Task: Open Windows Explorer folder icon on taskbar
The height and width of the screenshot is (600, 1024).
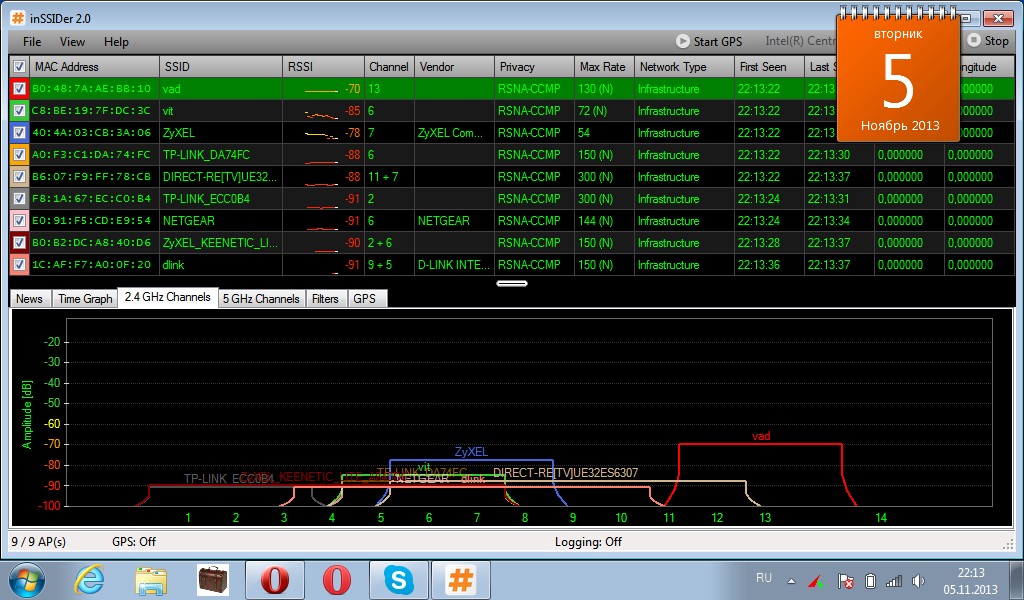Action: (x=151, y=580)
